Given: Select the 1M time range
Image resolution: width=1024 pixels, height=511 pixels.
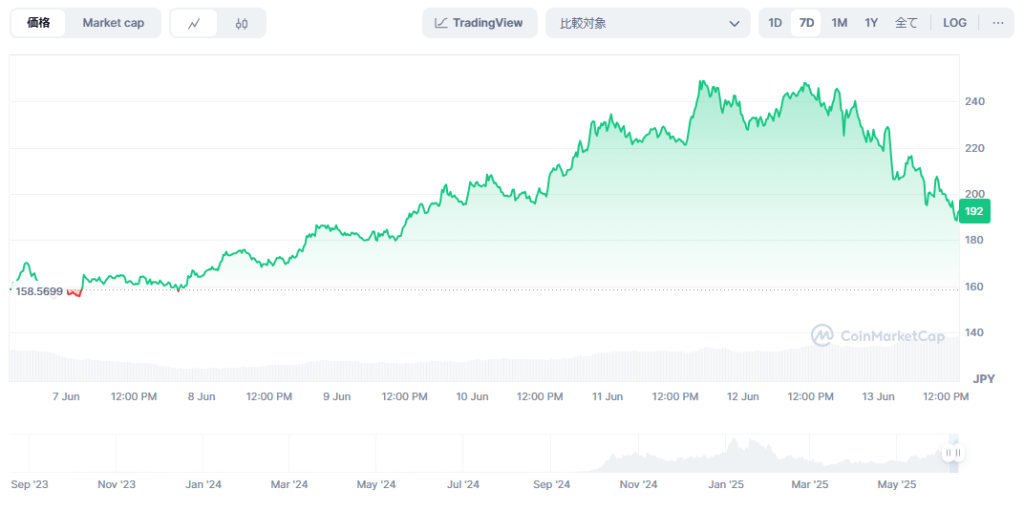Looking at the screenshot, I should [x=839, y=23].
